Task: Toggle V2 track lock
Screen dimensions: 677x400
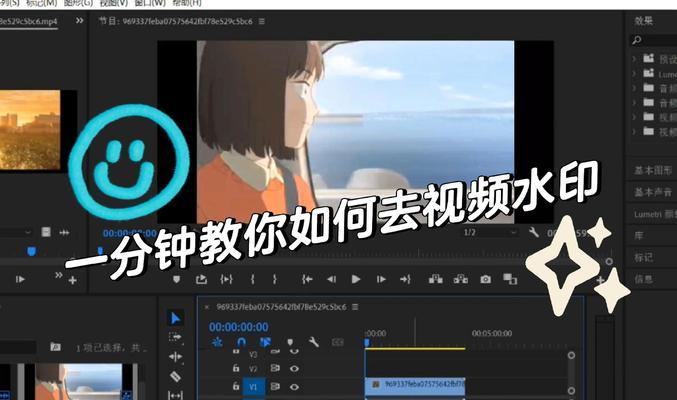Action: coord(236,368)
